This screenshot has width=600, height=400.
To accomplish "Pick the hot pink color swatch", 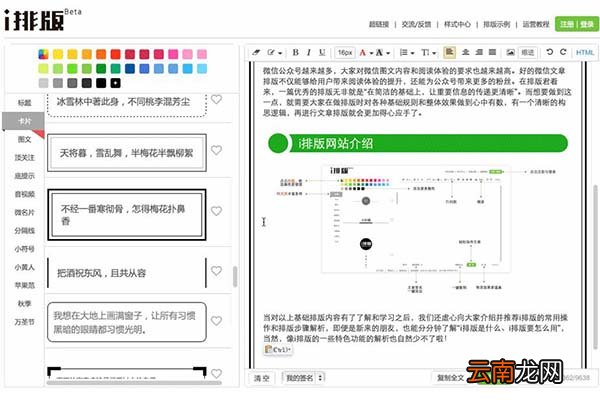I will coord(173,54).
